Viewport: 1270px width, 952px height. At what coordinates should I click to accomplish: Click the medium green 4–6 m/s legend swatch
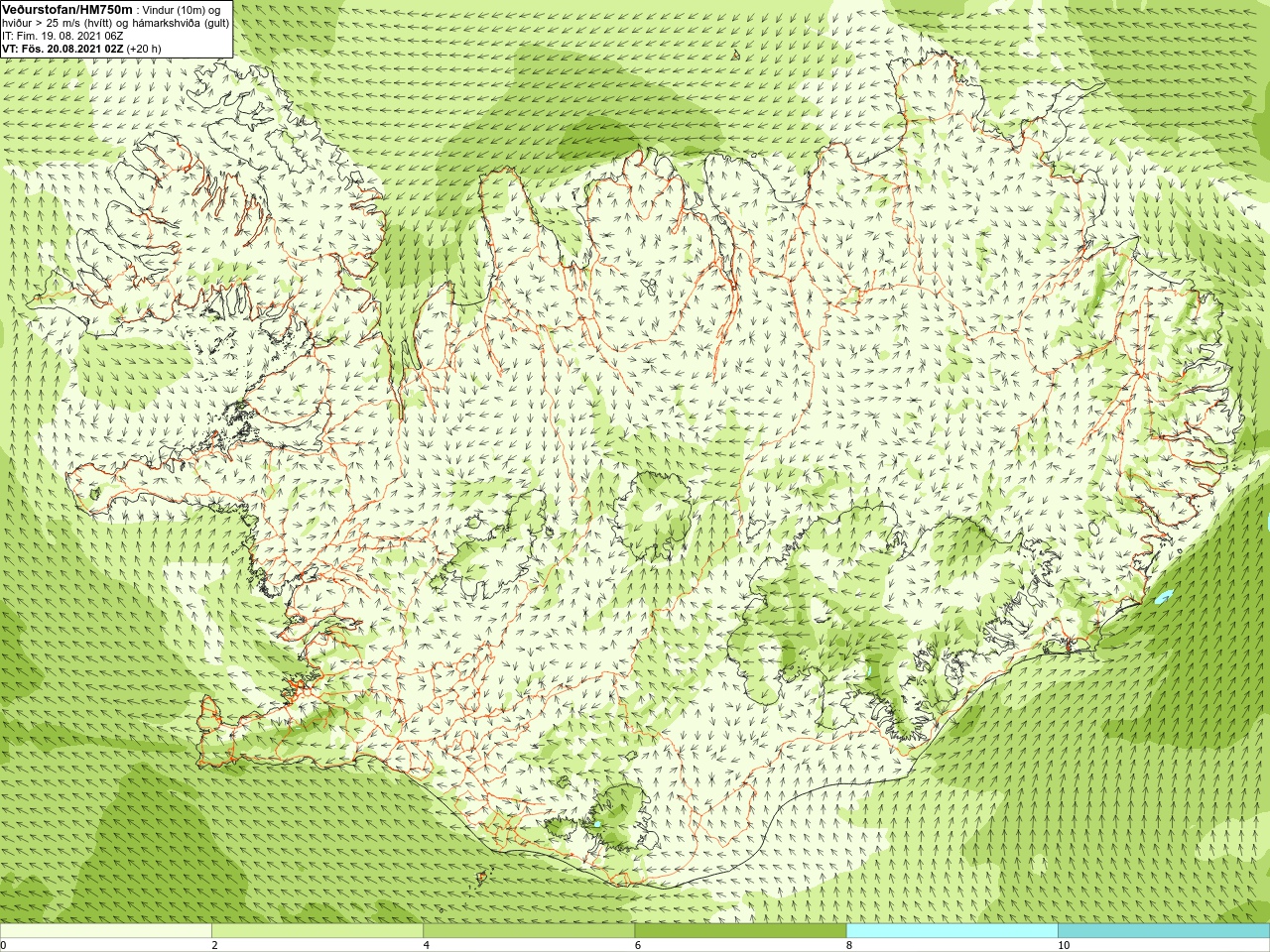[x=529, y=931]
